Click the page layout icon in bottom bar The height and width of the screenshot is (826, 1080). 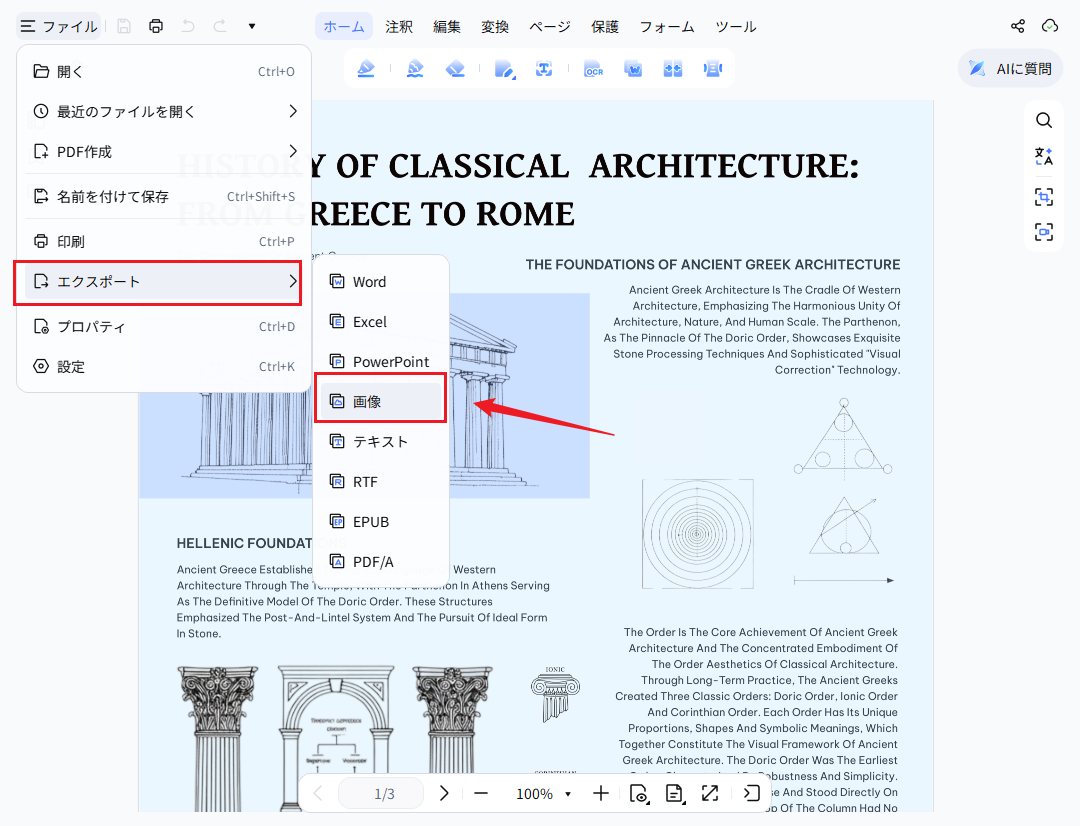pyautogui.click(x=675, y=794)
